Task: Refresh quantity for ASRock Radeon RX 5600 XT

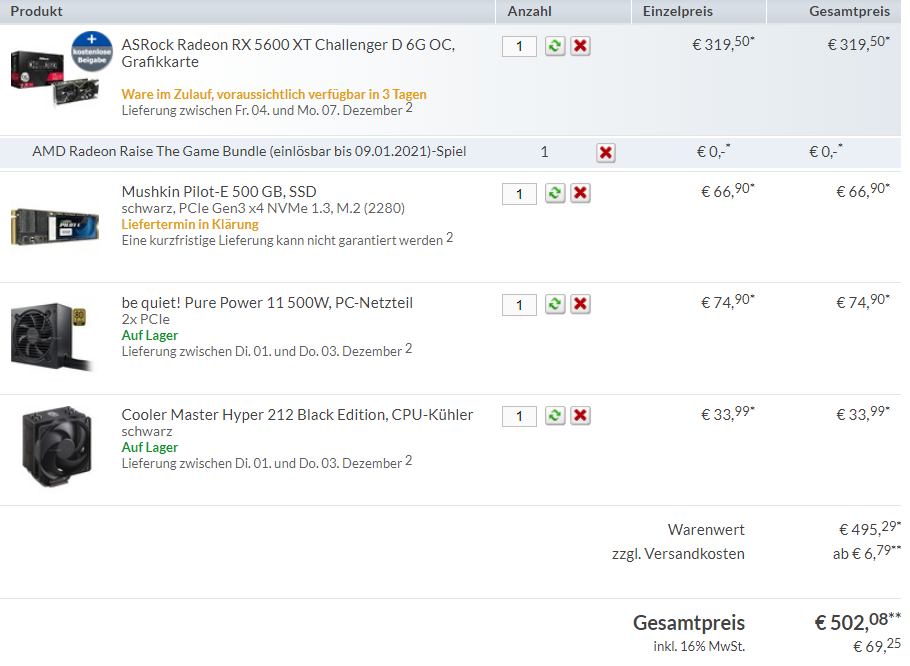Action: point(555,46)
